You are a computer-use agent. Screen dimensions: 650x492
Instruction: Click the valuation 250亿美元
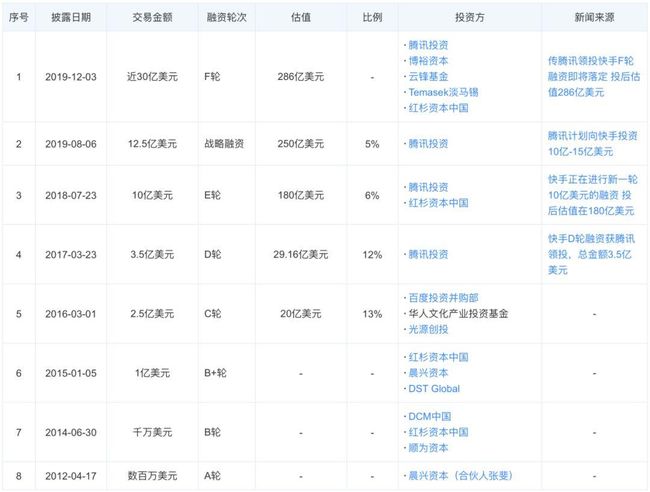coord(301,144)
